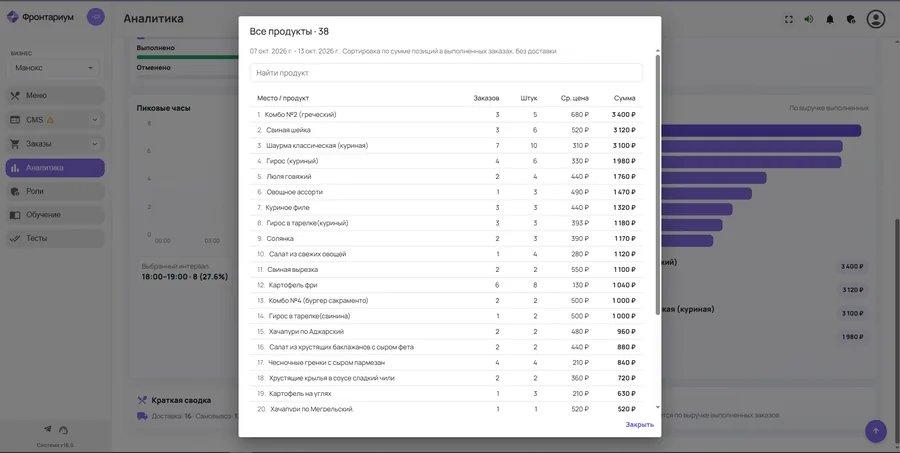Screen dimensions: 900x453
Task: Open the Тесты section
Action: (x=55, y=238)
